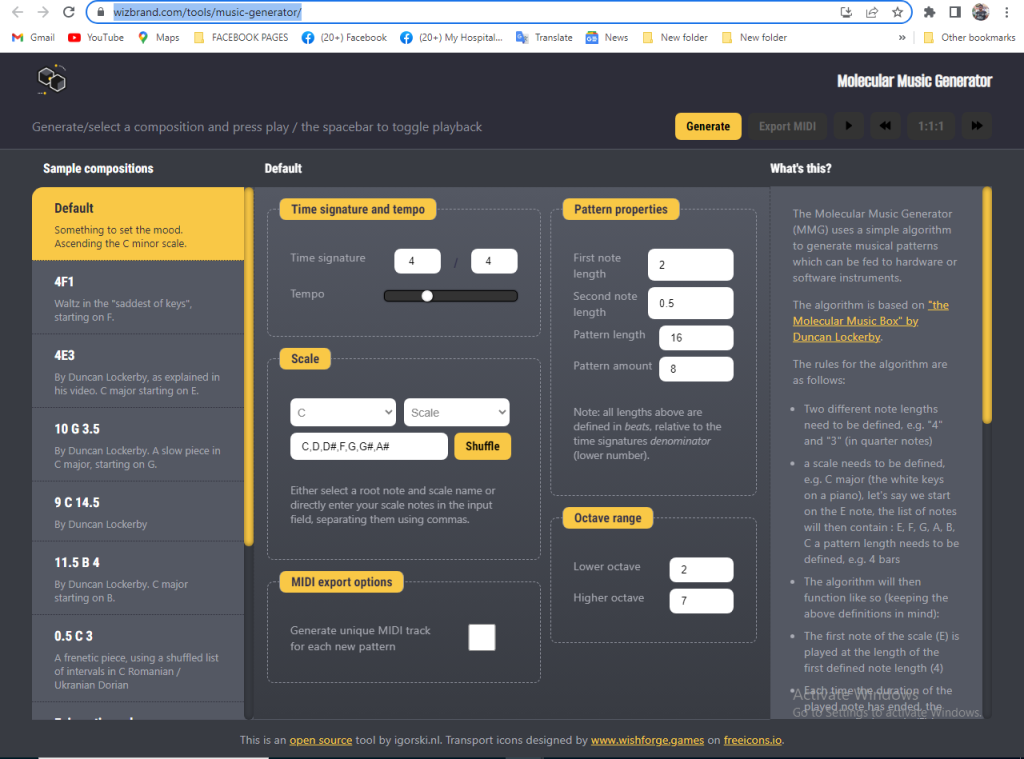This screenshot has width=1024, height=759.
Task: Click the First note length field
Action: (x=690, y=265)
